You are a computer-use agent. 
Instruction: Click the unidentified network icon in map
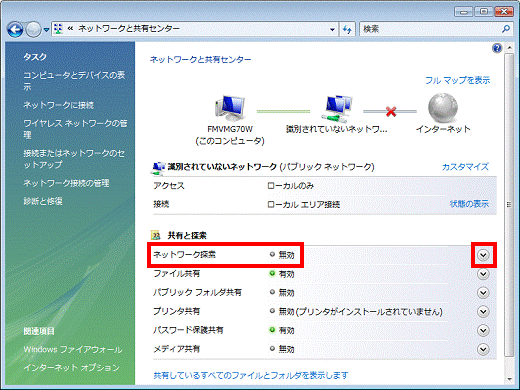(x=337, y=108)
